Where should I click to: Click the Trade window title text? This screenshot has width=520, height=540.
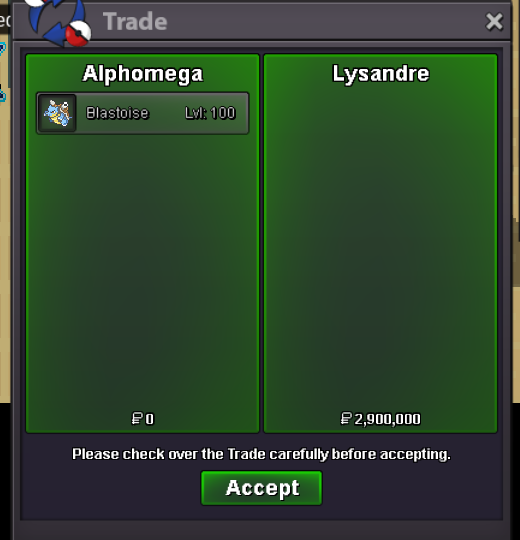click(135, 22)
